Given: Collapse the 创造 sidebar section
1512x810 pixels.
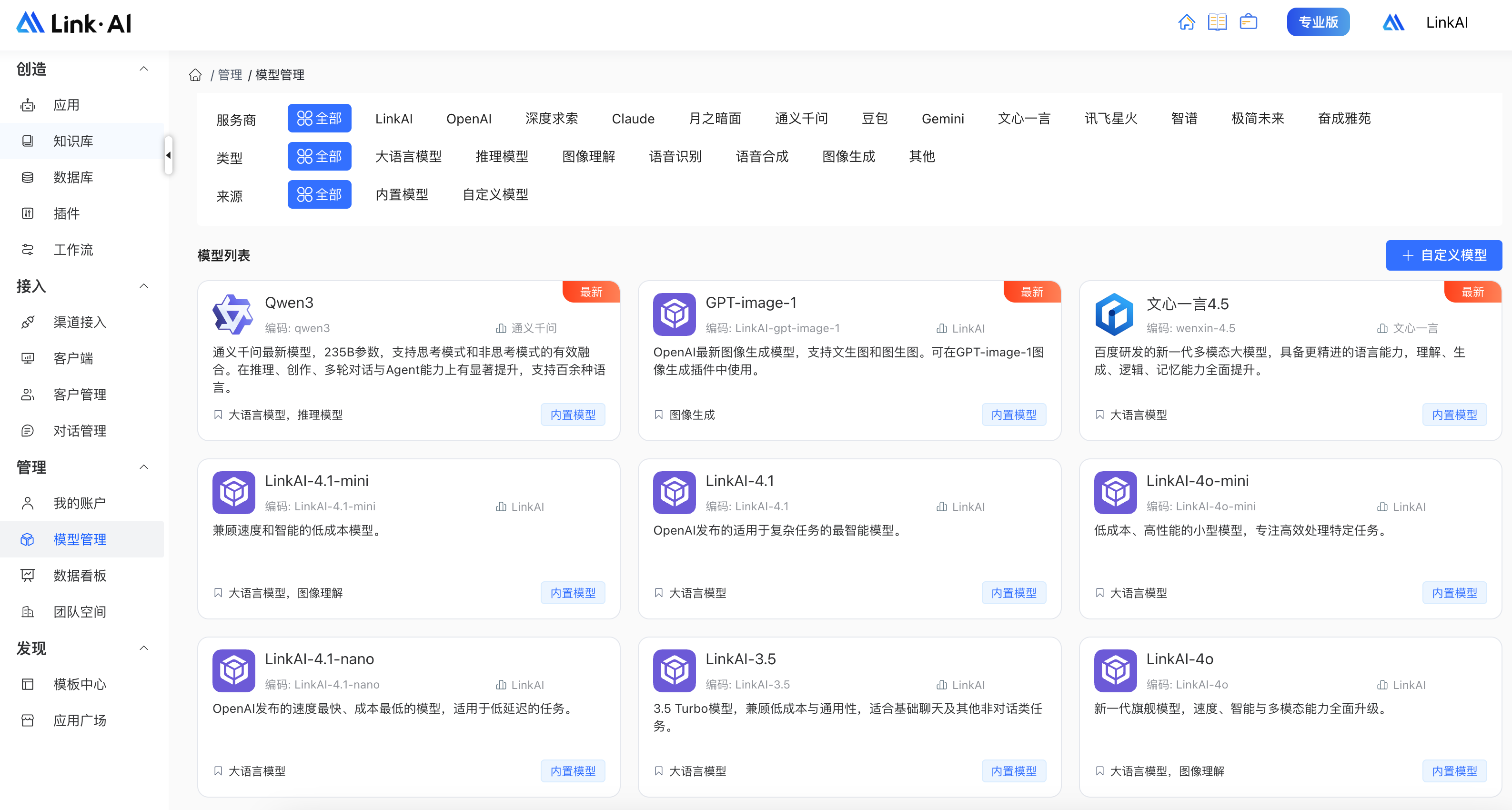Looking at the screenshot, I should pos(144,69).
